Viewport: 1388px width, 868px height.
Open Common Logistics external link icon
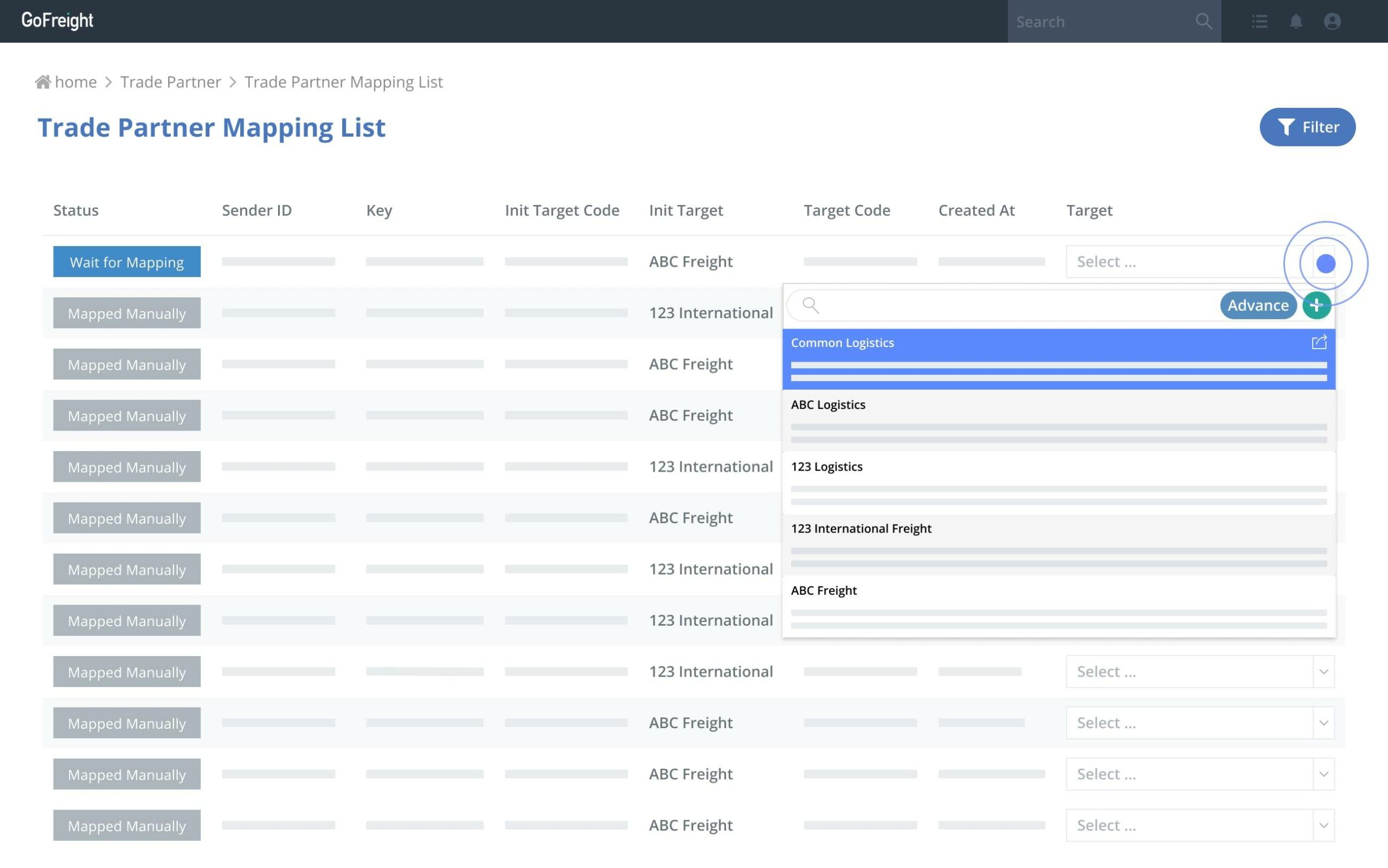click(1319, 343)
